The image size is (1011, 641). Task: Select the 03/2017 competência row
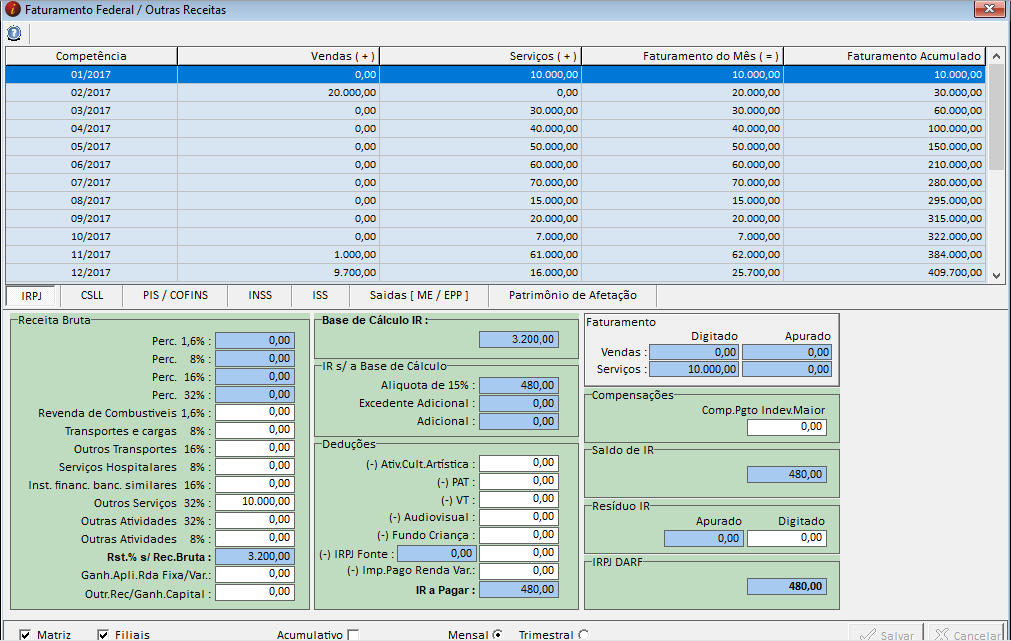pyautogui.click(x=495, y=111)
